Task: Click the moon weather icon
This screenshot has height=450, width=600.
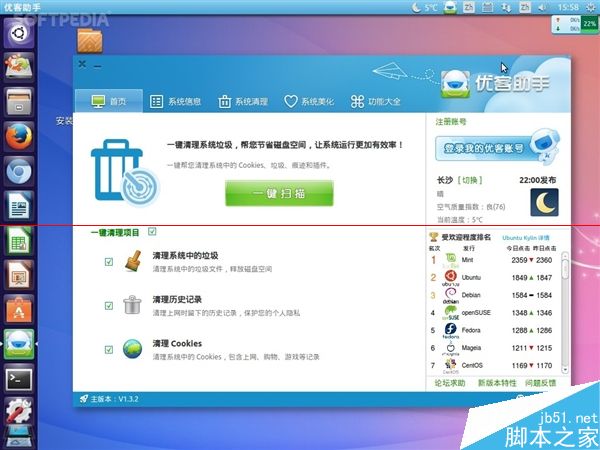Action: point(544,202)
